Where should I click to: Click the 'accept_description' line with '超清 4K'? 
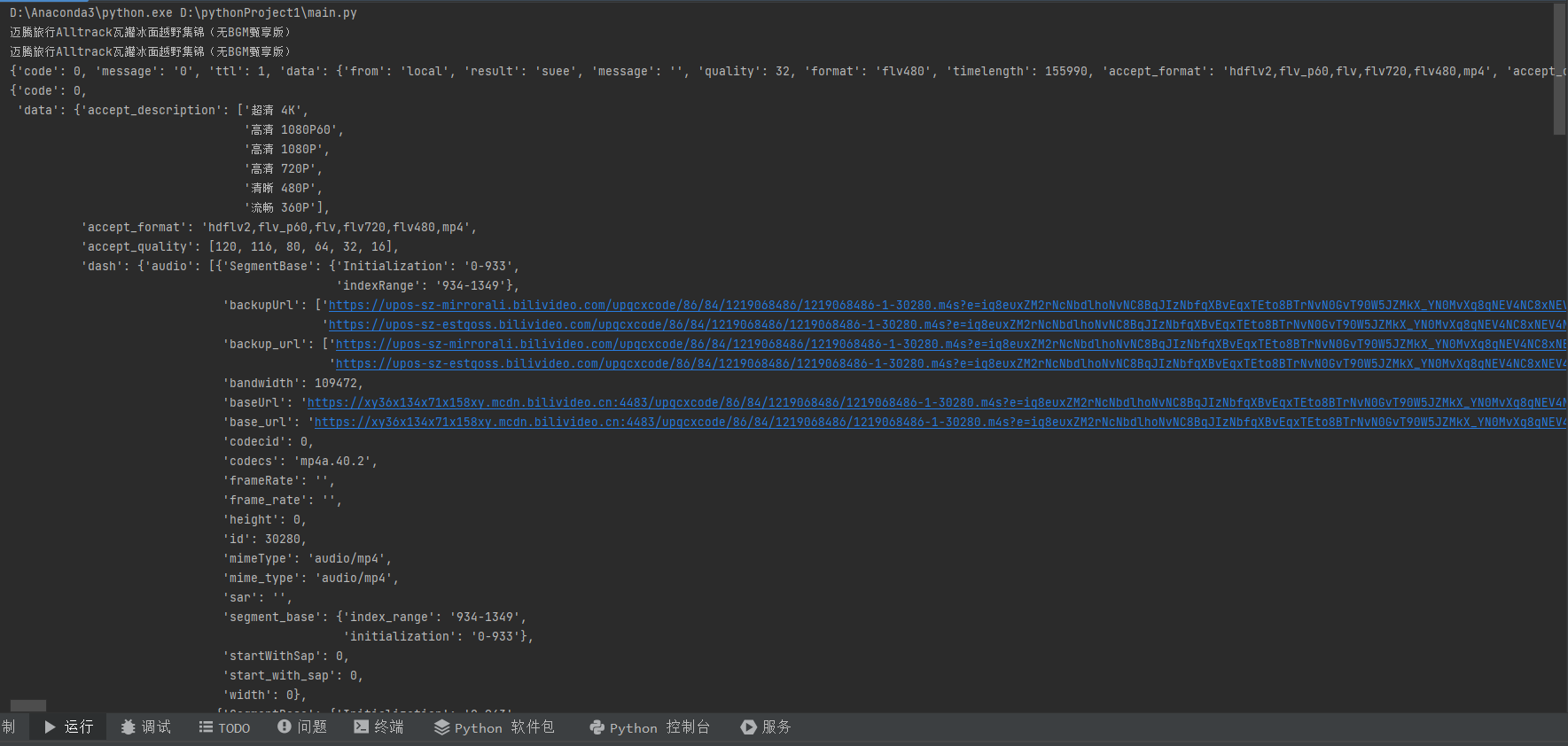pyautogui.click(x=163, y=111)
